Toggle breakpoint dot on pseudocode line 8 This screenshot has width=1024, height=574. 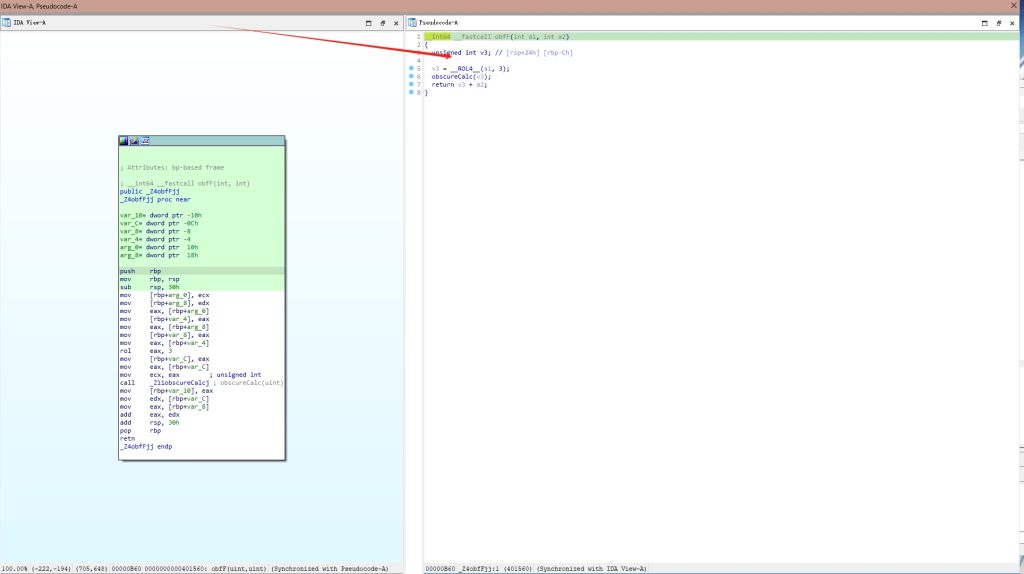[411, 93]
